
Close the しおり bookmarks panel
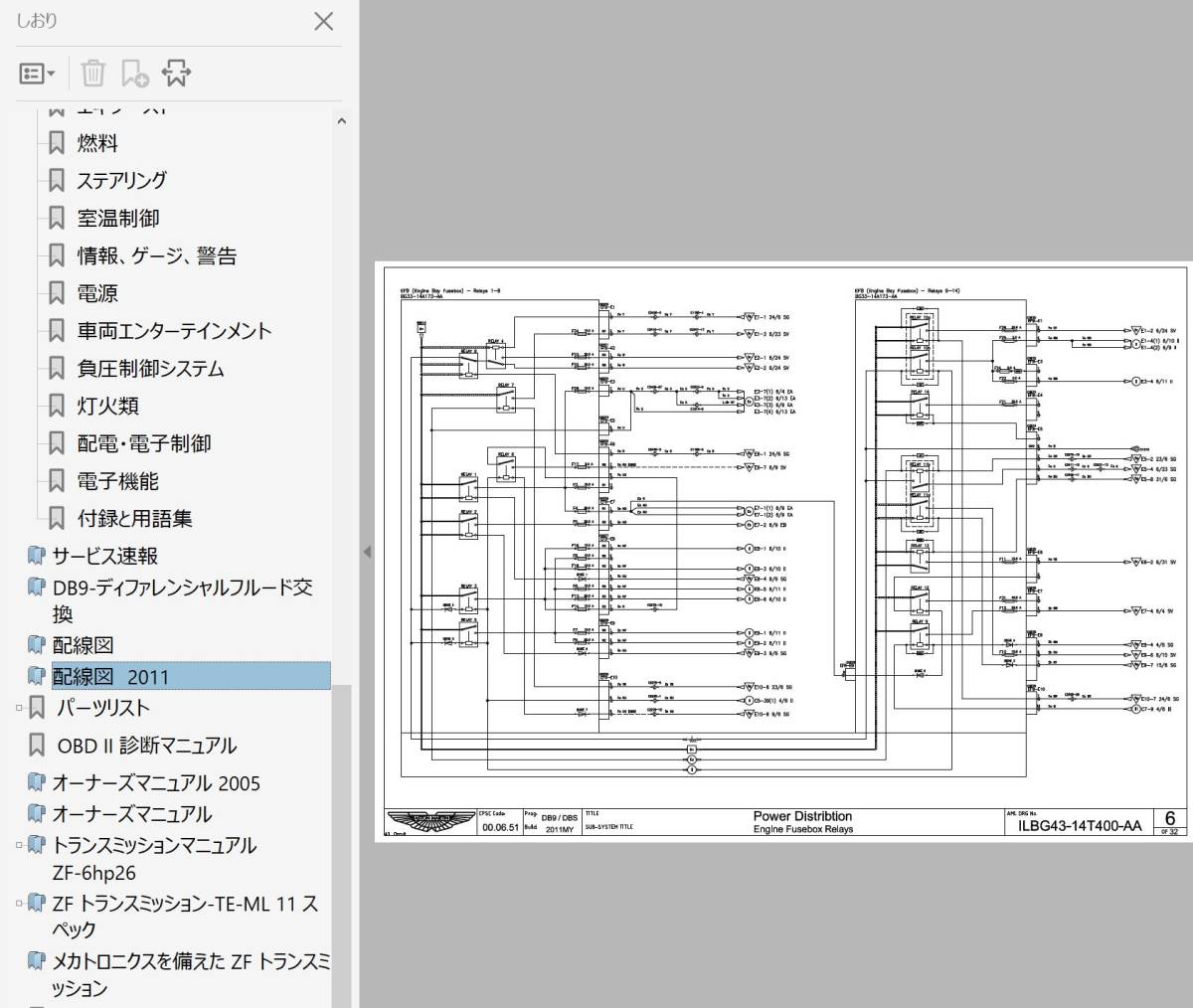(323, 21)
